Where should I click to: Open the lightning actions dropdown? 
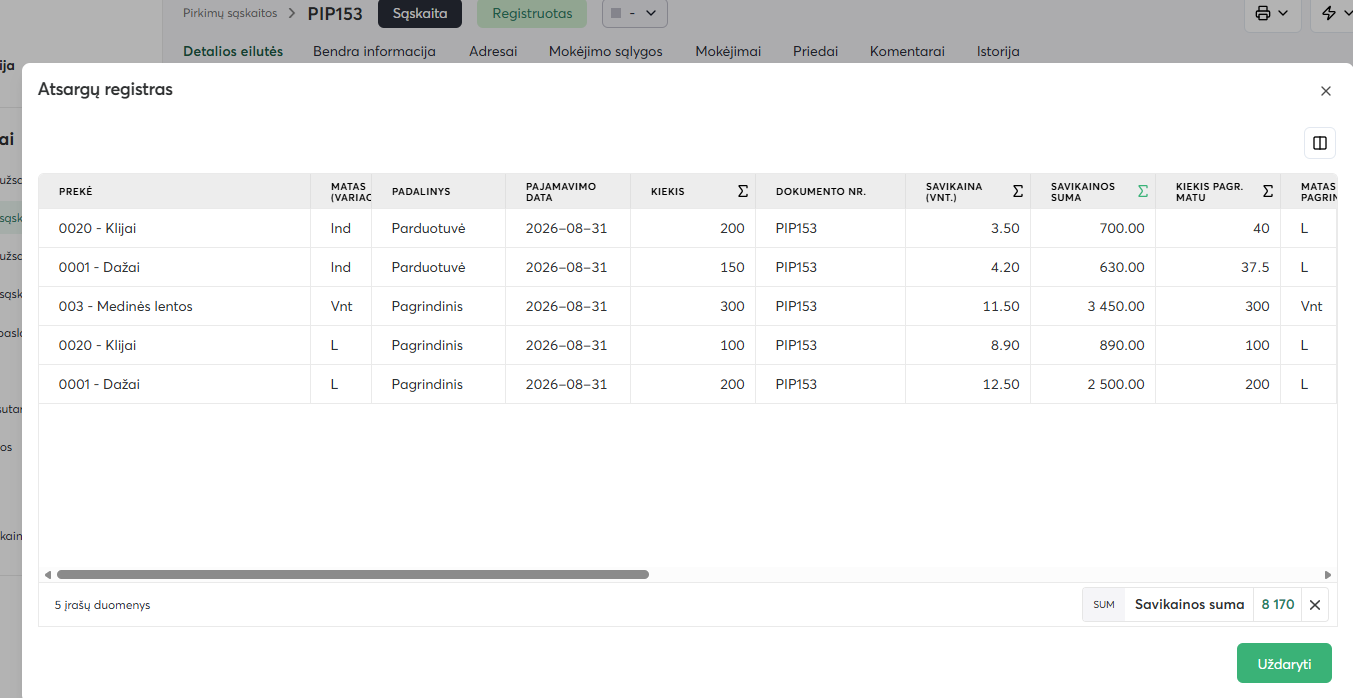tap(1332, 13)
